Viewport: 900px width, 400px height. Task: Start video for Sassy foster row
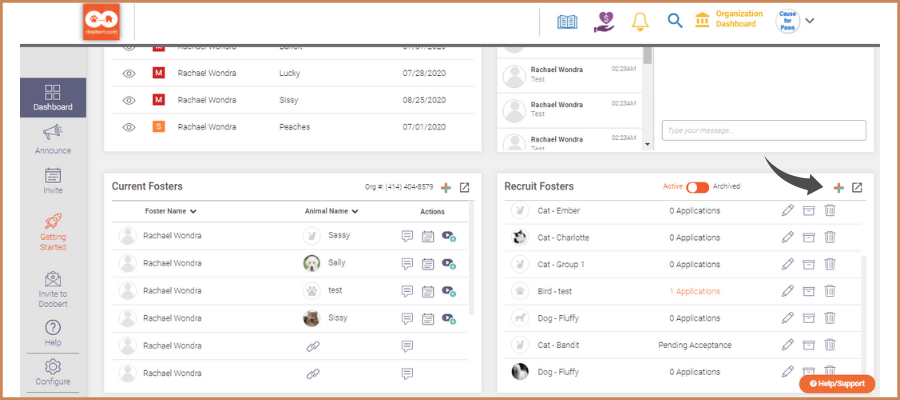click(x=449, y=236)
